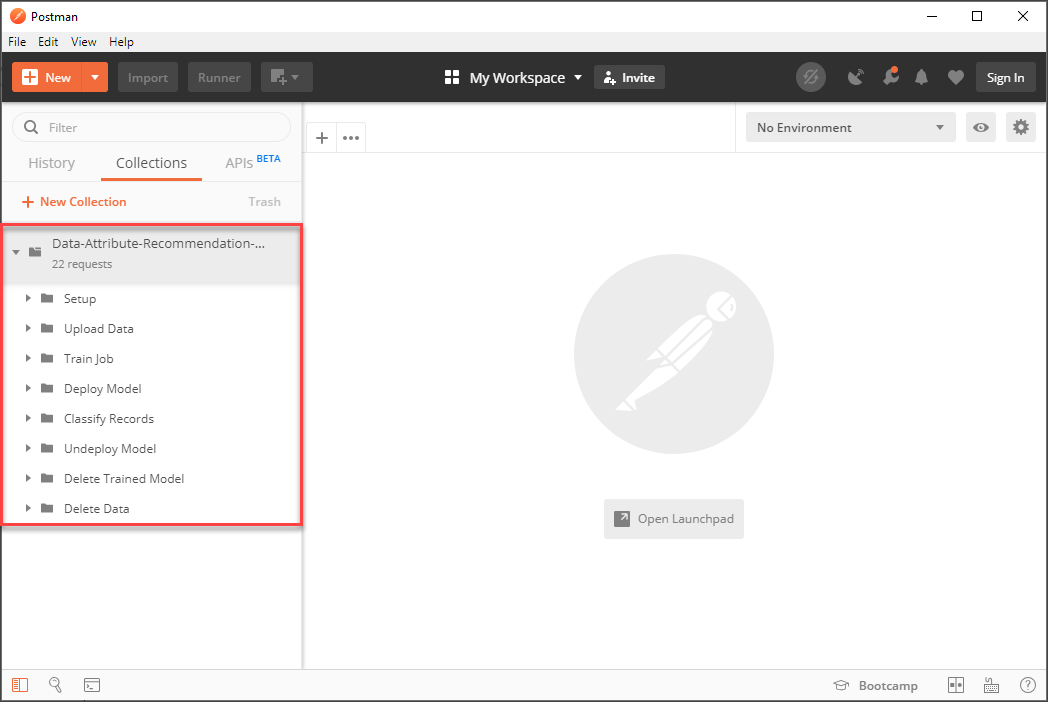The width and height of the screenshot is (1048, 702).
Task: Click the sync status offline icon
Action: [x=811, y=78]
